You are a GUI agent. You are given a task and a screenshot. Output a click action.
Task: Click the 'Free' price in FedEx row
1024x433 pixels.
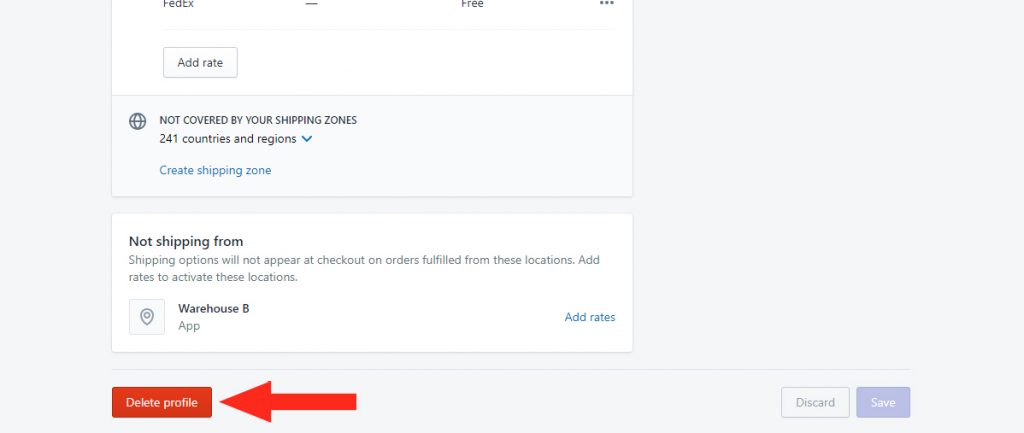(x=472, y=4)
